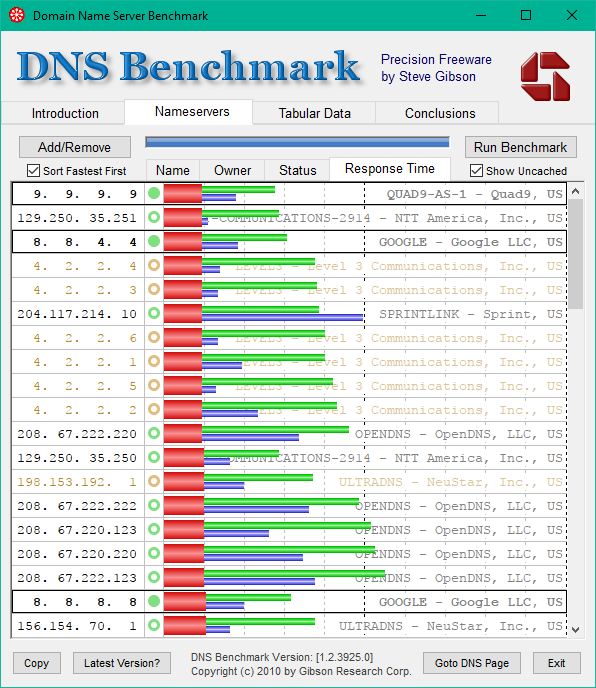Open the Introduction tab

(x=63, y=113)
